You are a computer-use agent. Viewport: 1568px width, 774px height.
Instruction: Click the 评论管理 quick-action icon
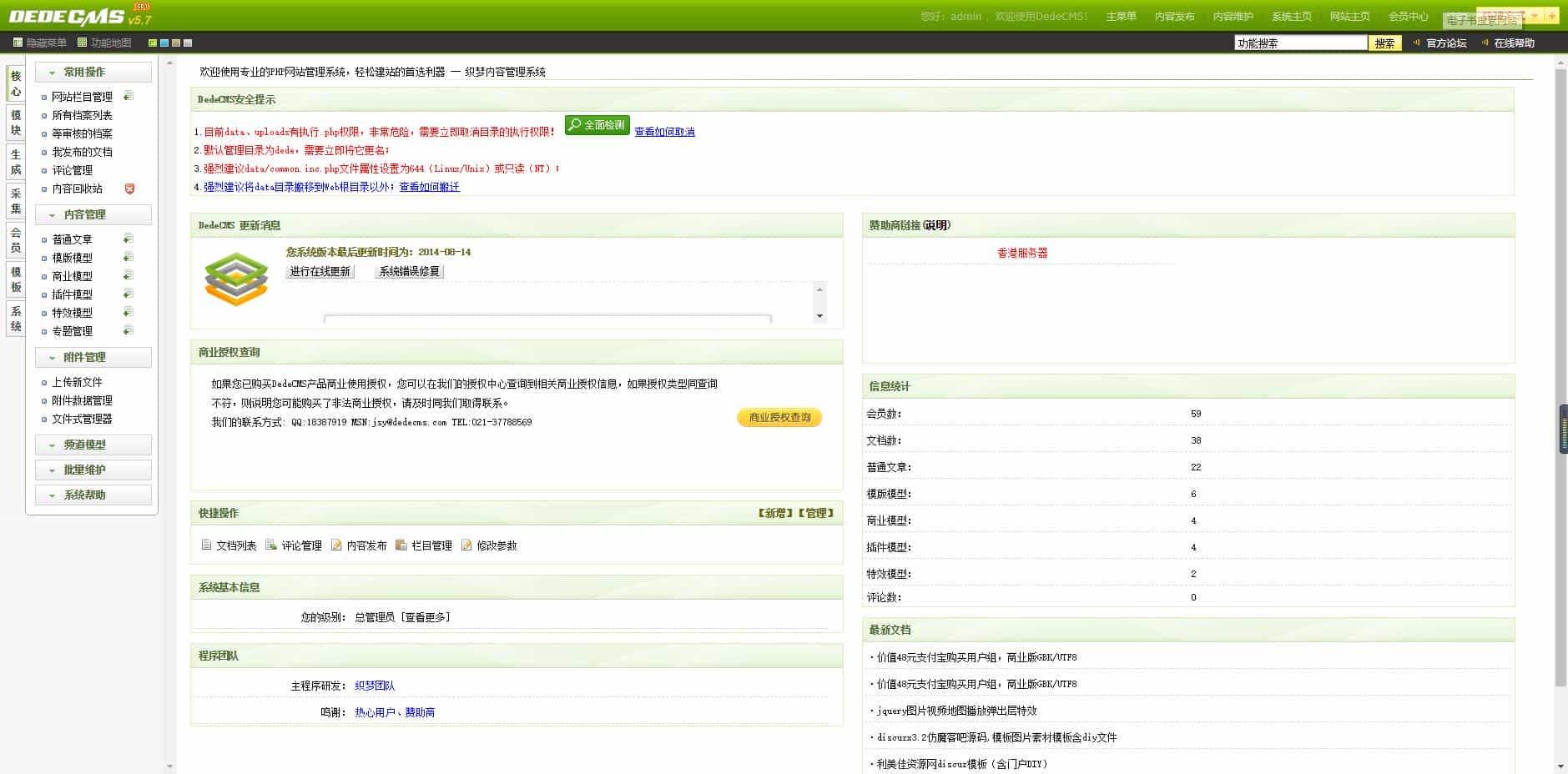click(271, 545)
